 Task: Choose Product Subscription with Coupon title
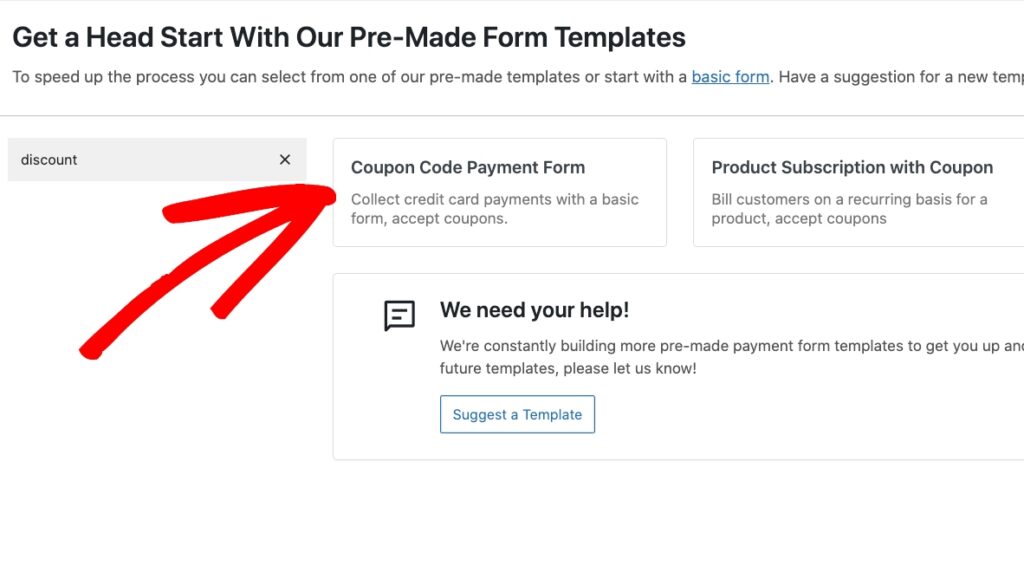852,168
